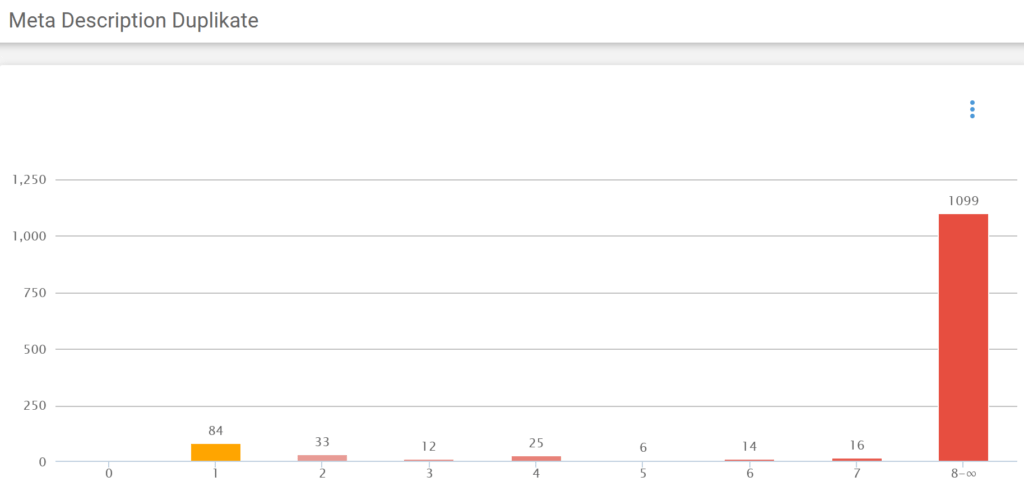Click the bar for 4 duplicates
1024x500 pixels.
(536, 458)
